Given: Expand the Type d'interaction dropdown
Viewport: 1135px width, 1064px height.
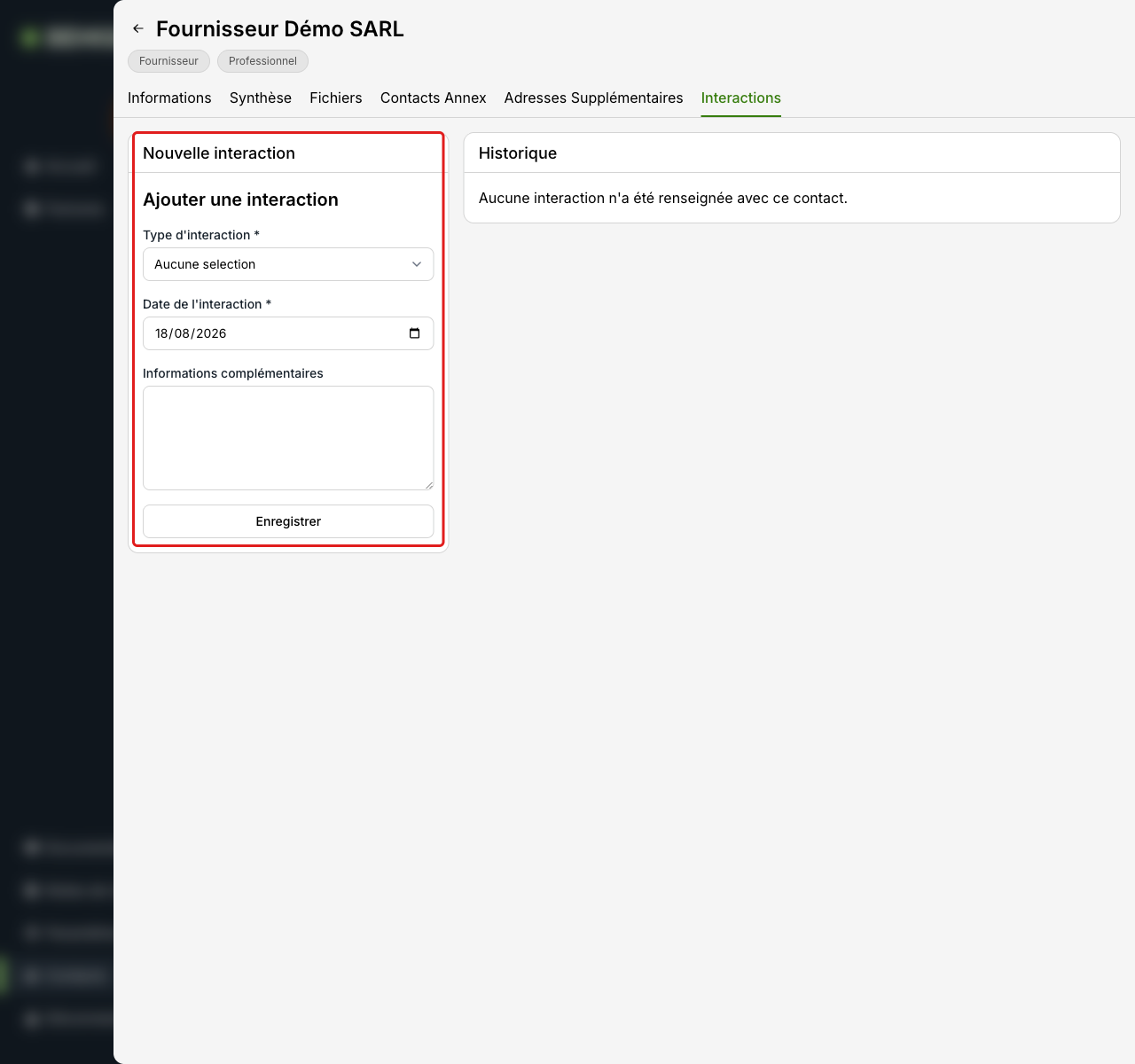Looking at the screenshot, I should click(288, 264).
